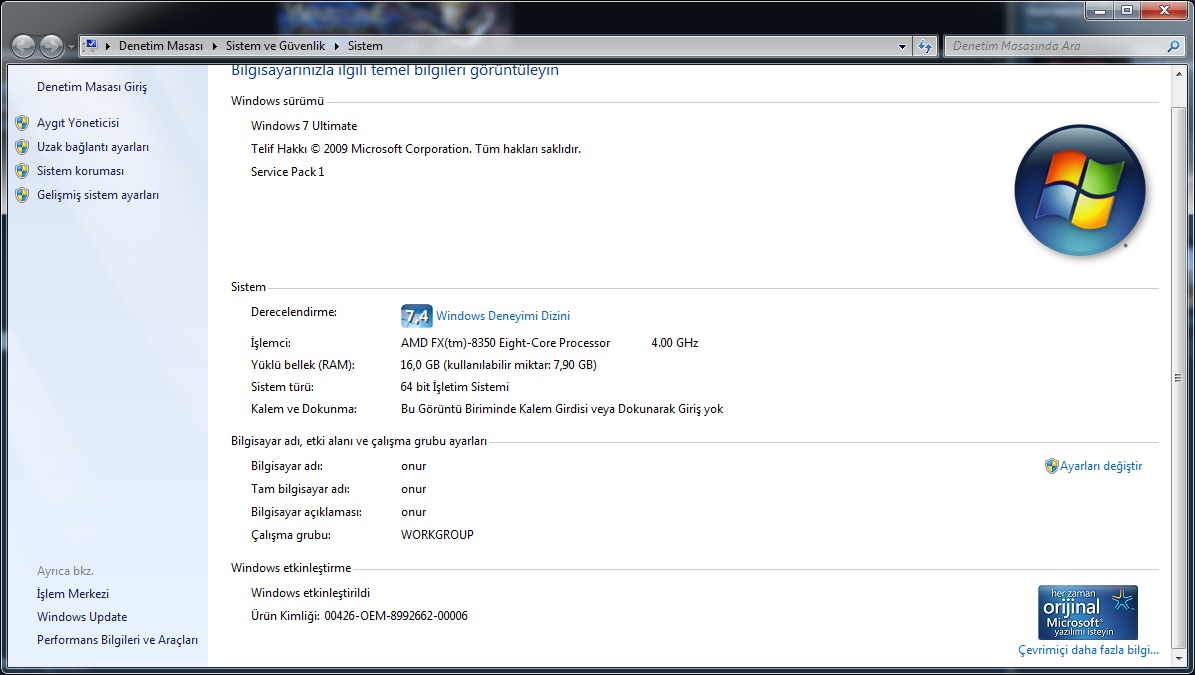Open Performans Bilgileri ve Araçları

tap(117, 640)
